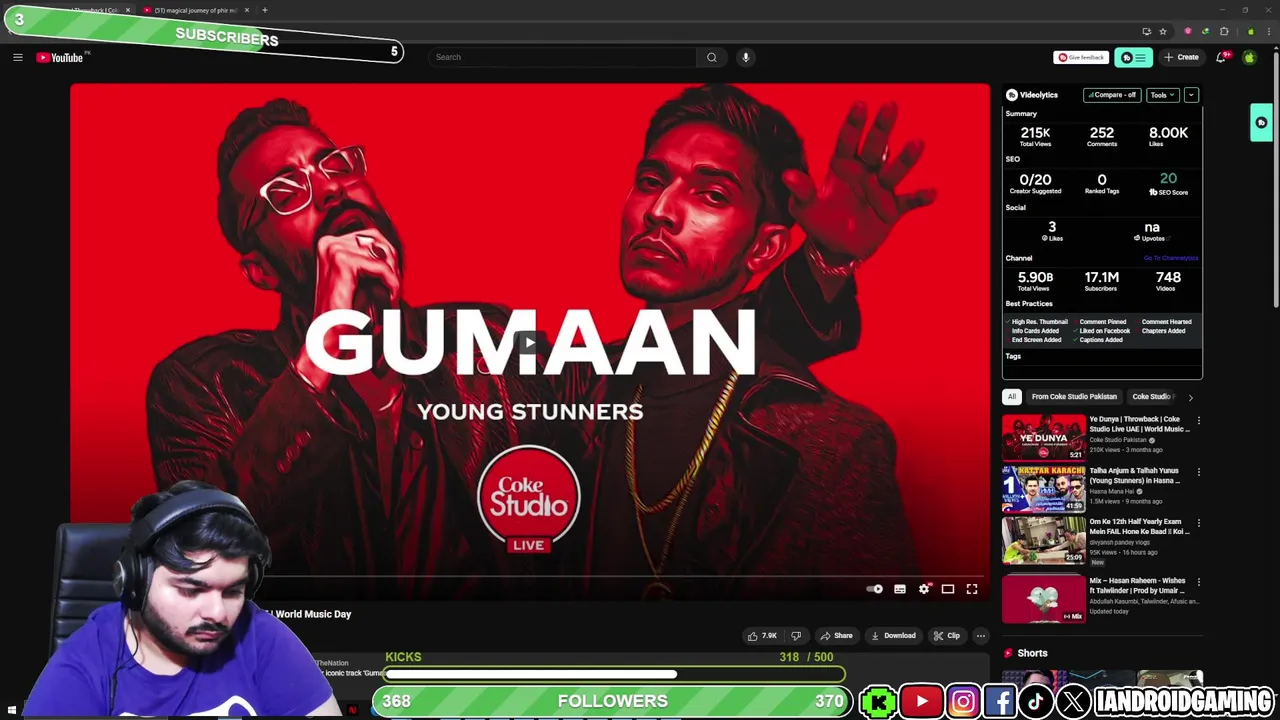
Task: Open the TubeBuddy menu button in header
Action: [1133, 57]
